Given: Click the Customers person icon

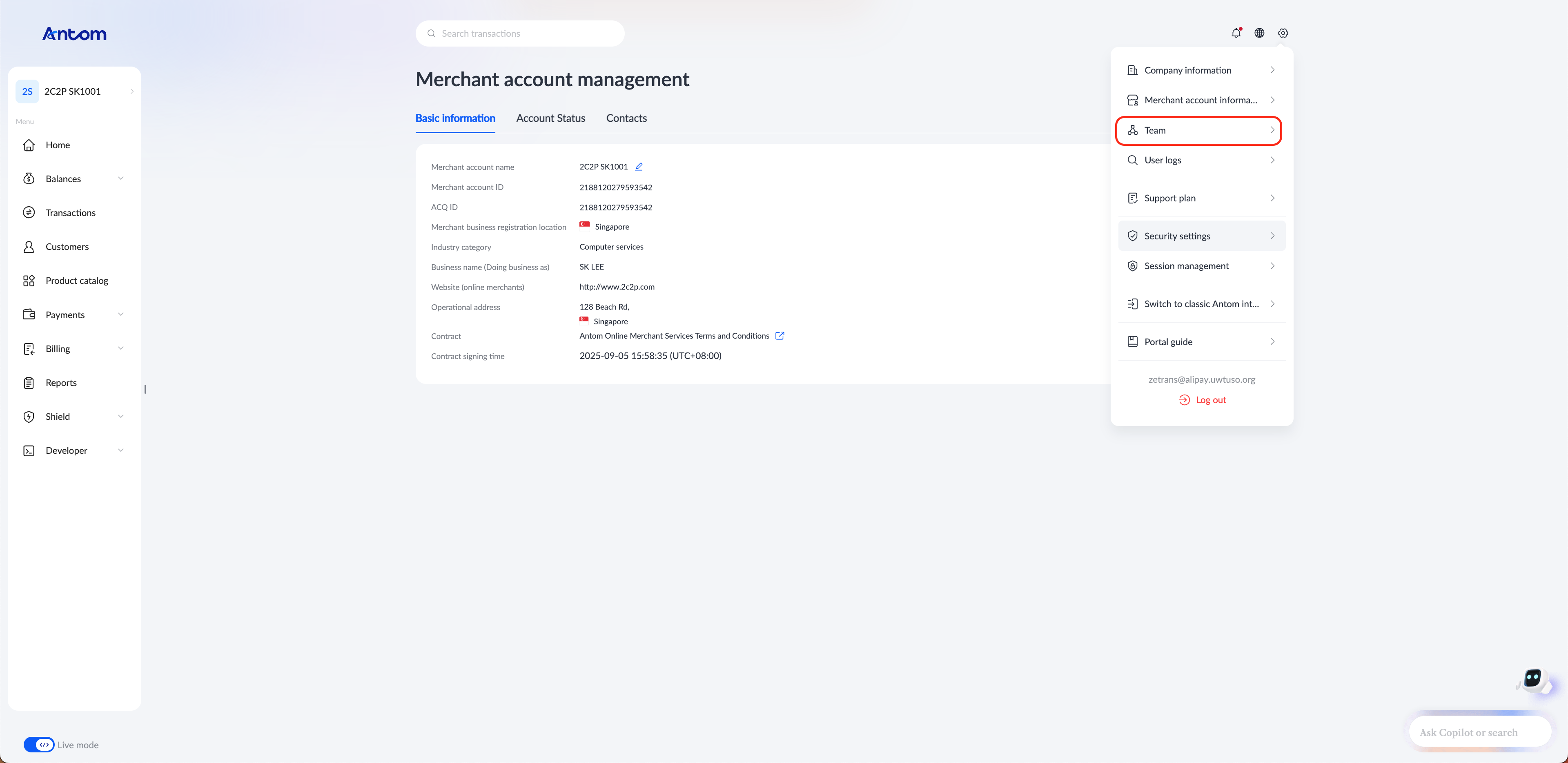Looking at the screenshot, I should (29, 247).
